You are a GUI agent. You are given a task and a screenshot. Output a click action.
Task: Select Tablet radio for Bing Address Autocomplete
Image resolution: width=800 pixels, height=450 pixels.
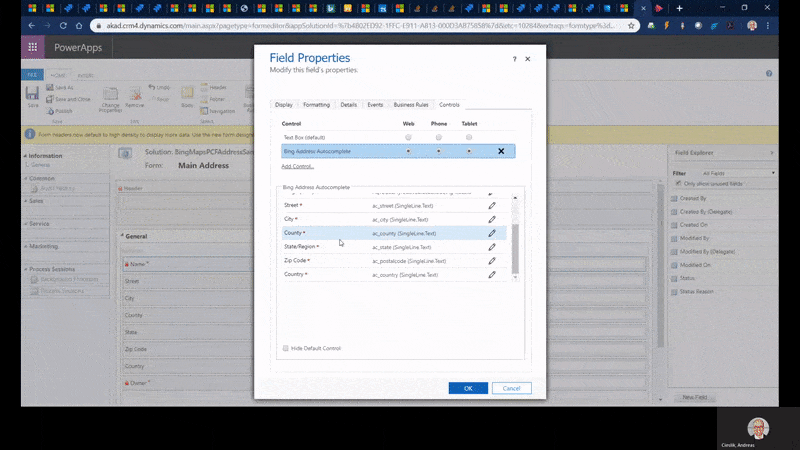tap(469, 151)
